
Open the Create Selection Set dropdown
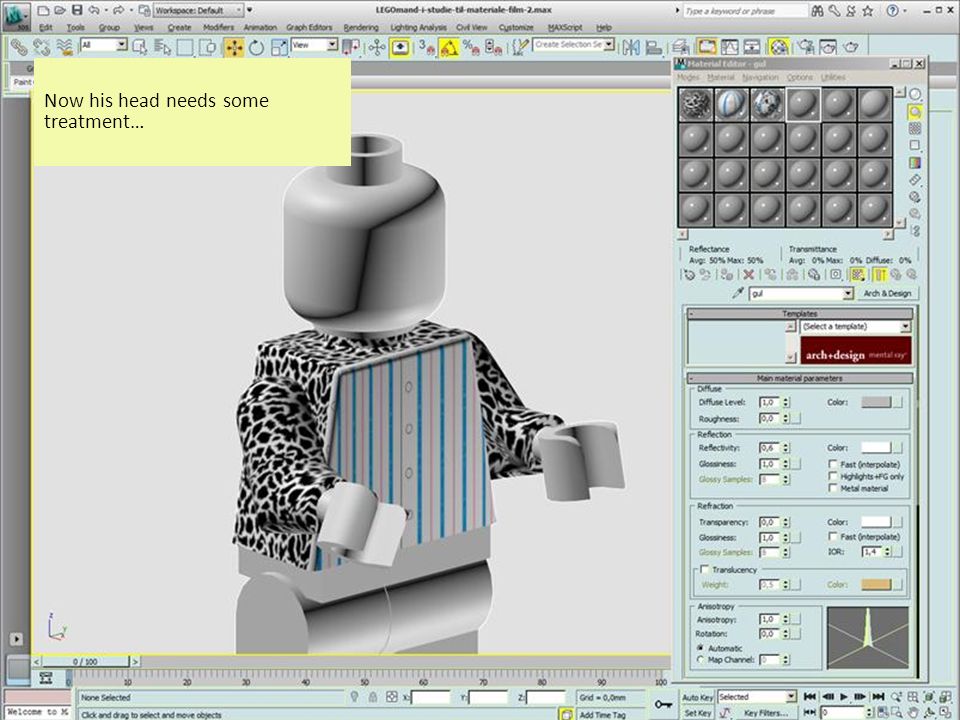pyautogui.click(x=574, y=45)
